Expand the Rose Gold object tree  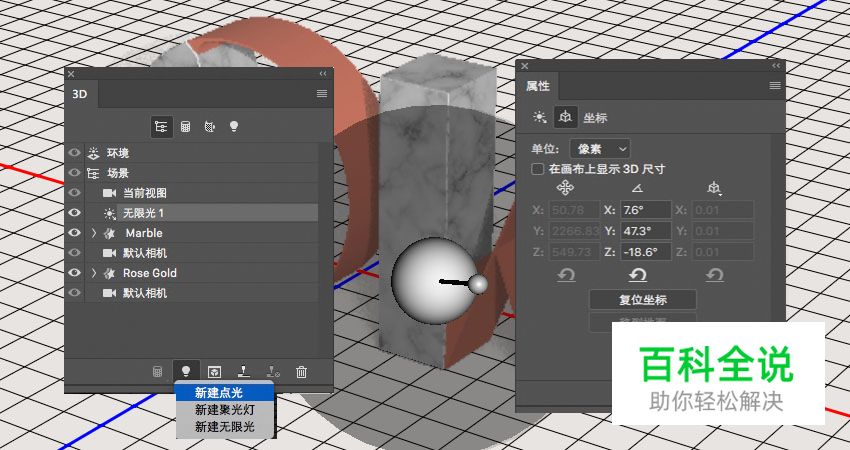(94, 273)
